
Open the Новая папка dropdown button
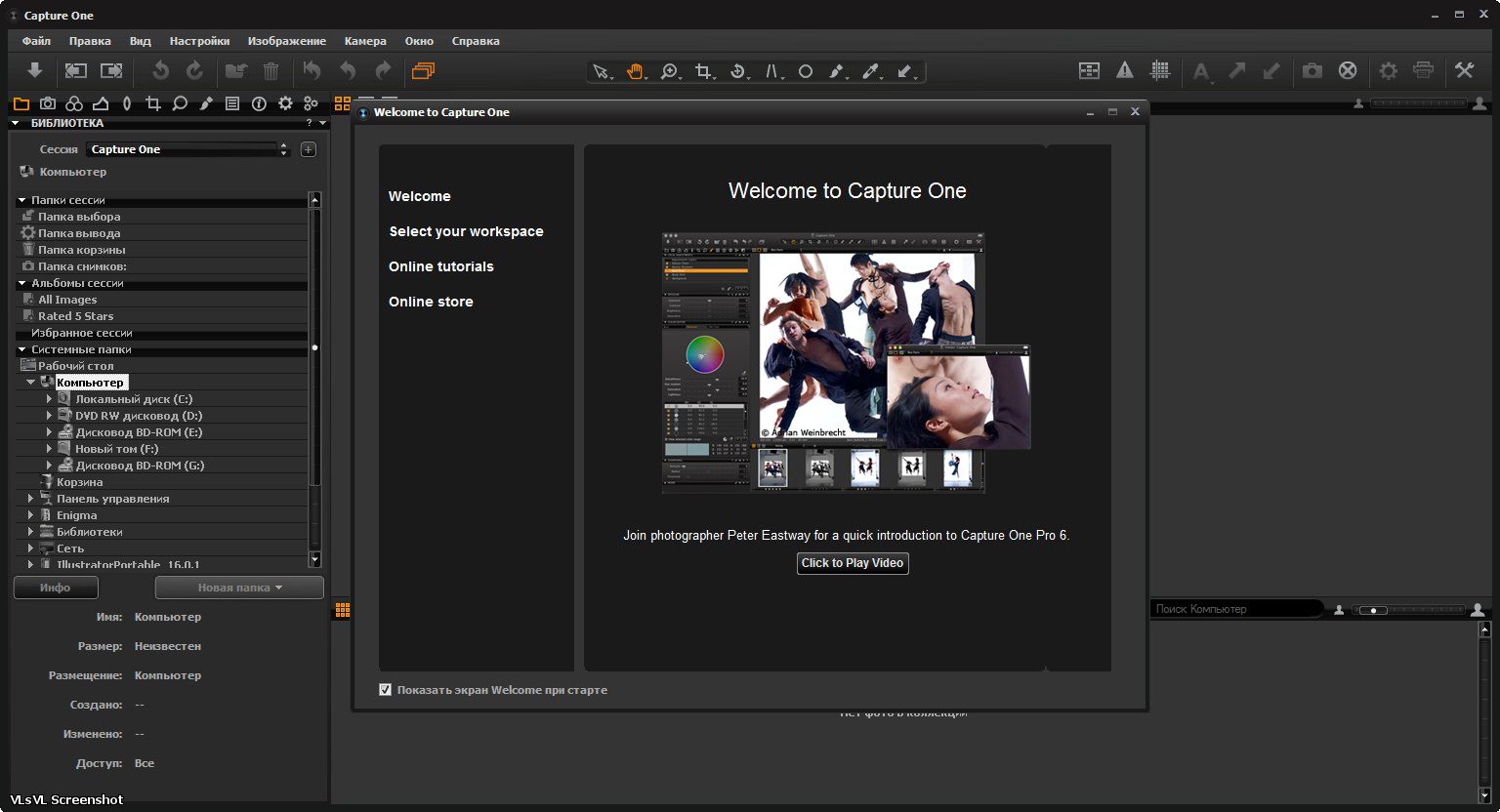click(x=239, y=588)
